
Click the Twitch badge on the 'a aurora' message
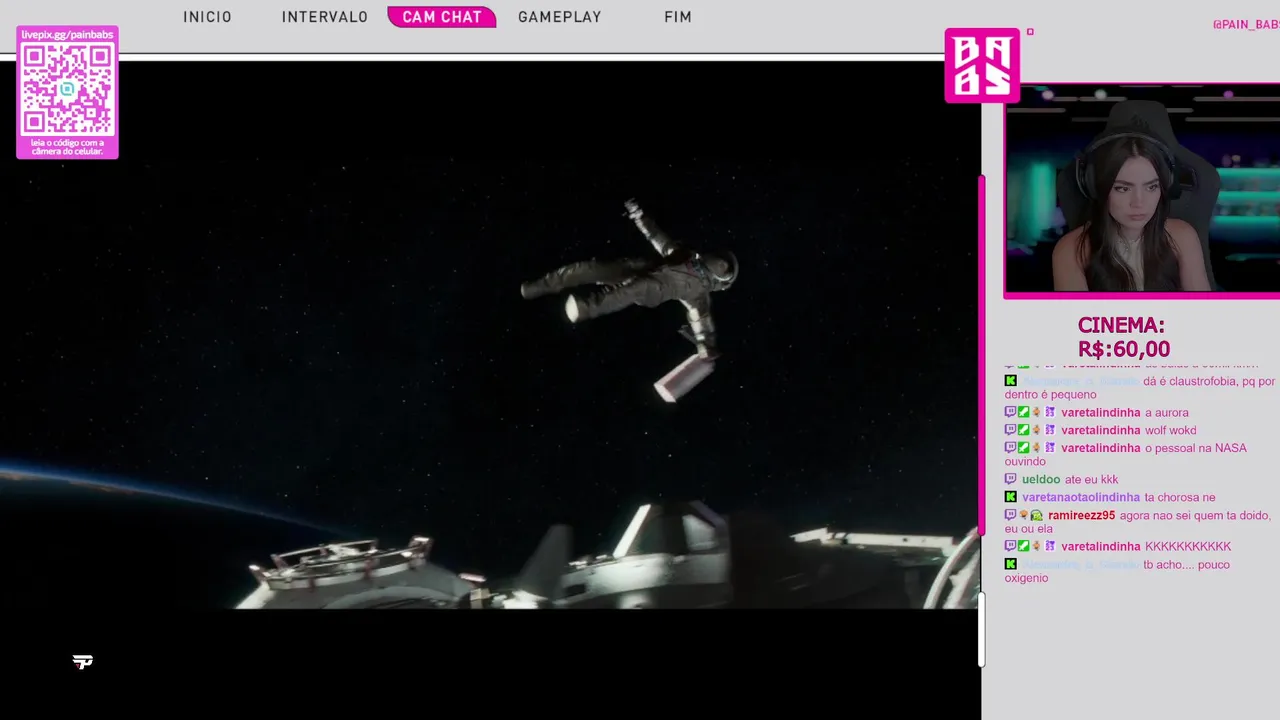[1010, 412]
